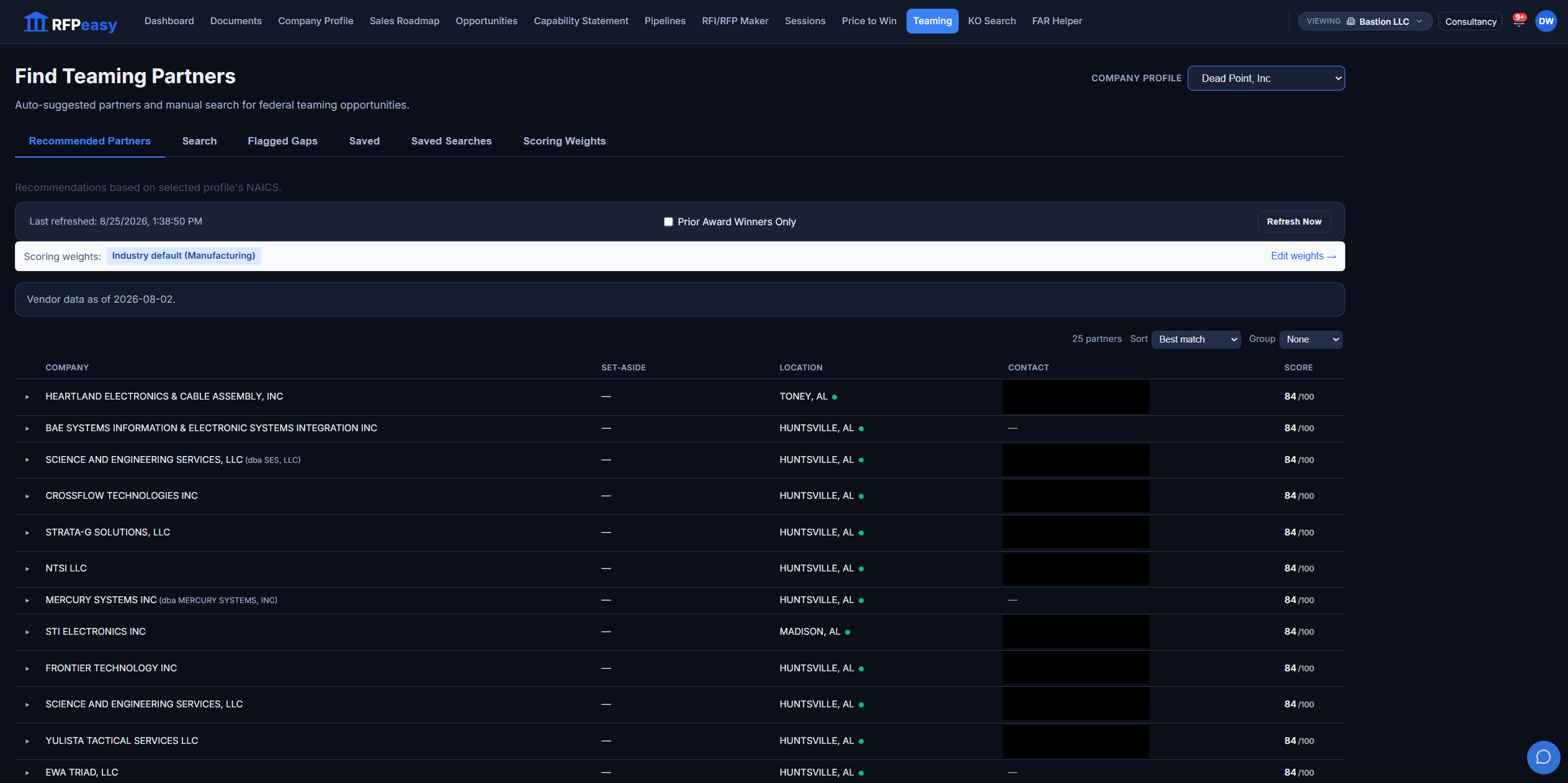Open Documents in top navigation

[x=236, y=21]
